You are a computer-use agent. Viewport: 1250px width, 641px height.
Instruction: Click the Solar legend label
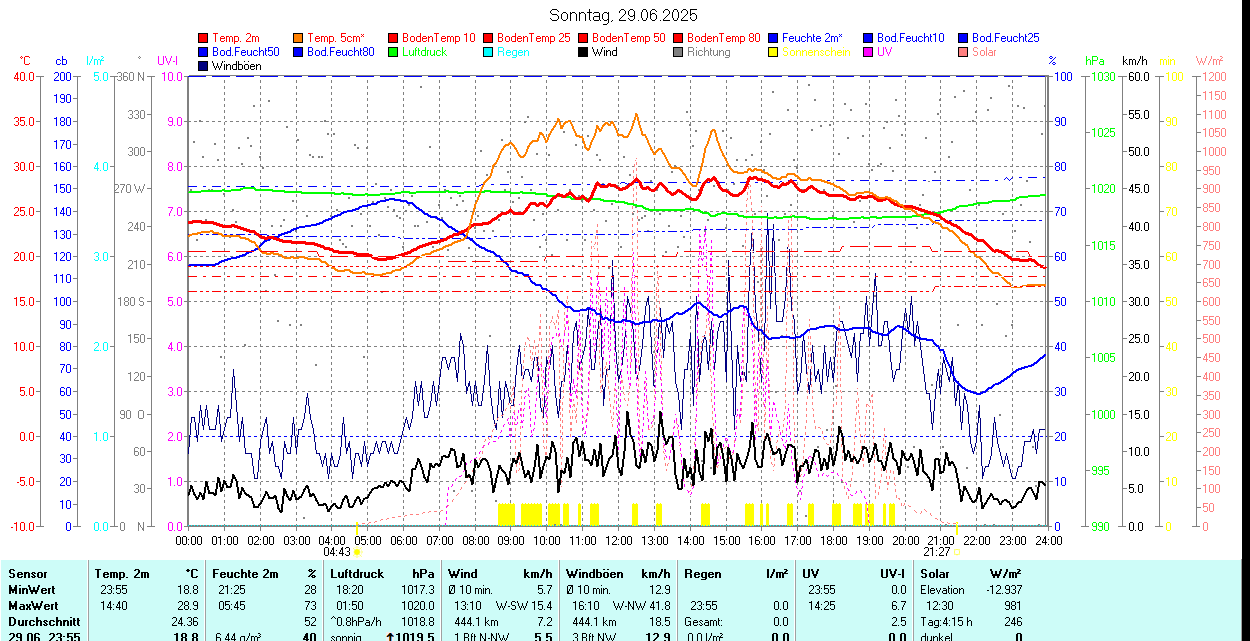click(984, 52)
